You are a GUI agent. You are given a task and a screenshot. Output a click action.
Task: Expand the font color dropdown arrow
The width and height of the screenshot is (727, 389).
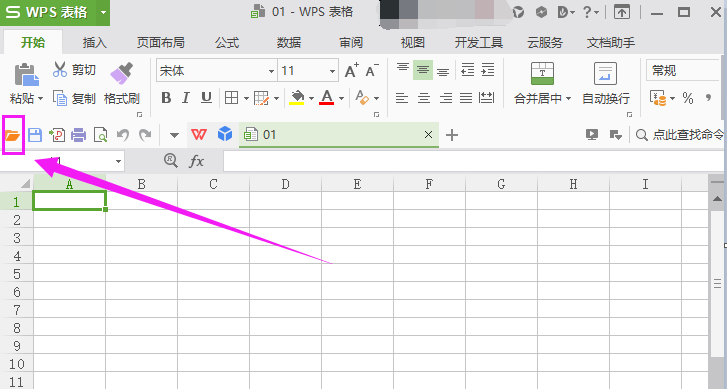click(341, 98)
